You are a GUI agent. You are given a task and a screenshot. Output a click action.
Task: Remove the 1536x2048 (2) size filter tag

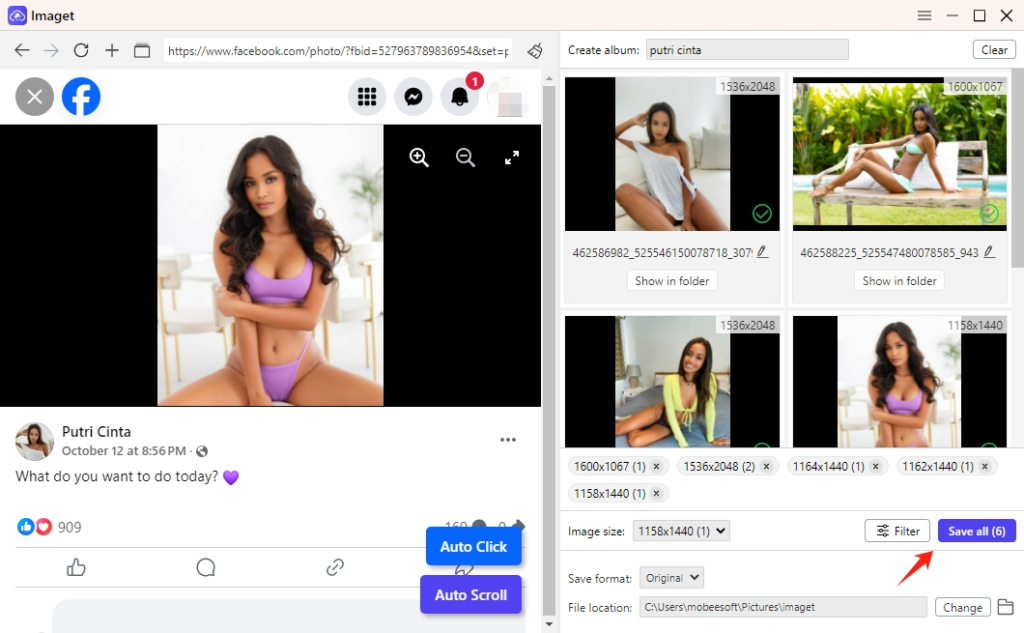[766, 465]
